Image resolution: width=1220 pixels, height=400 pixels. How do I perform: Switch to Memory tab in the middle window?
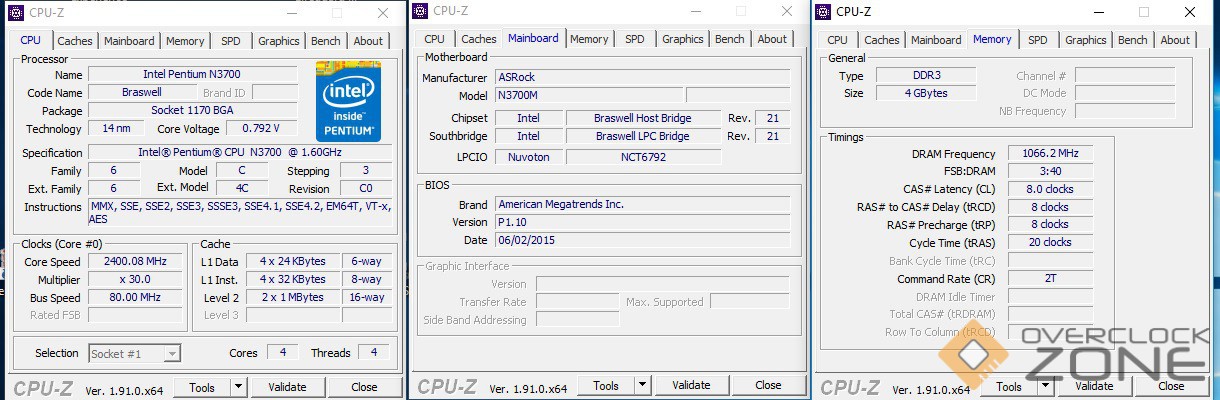click(589, 39)
